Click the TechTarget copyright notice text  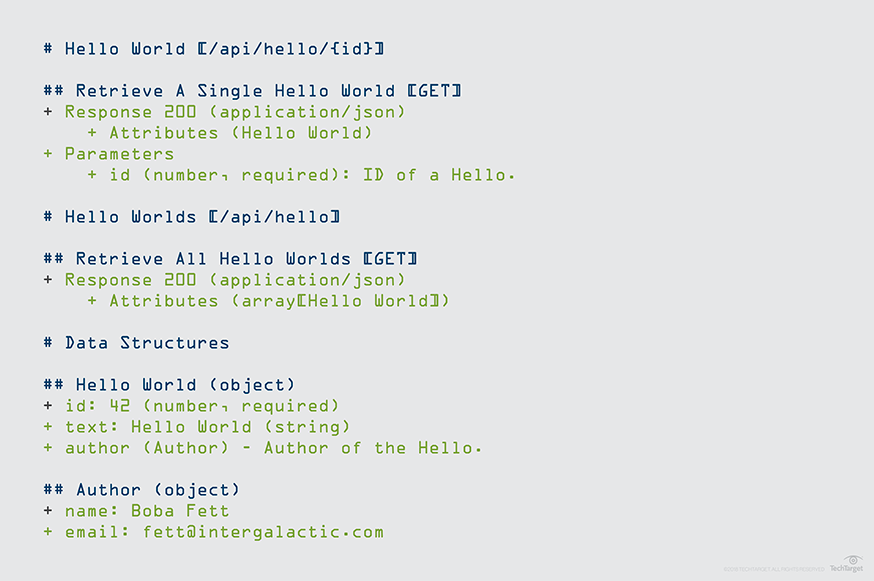[x=773, y=570]
